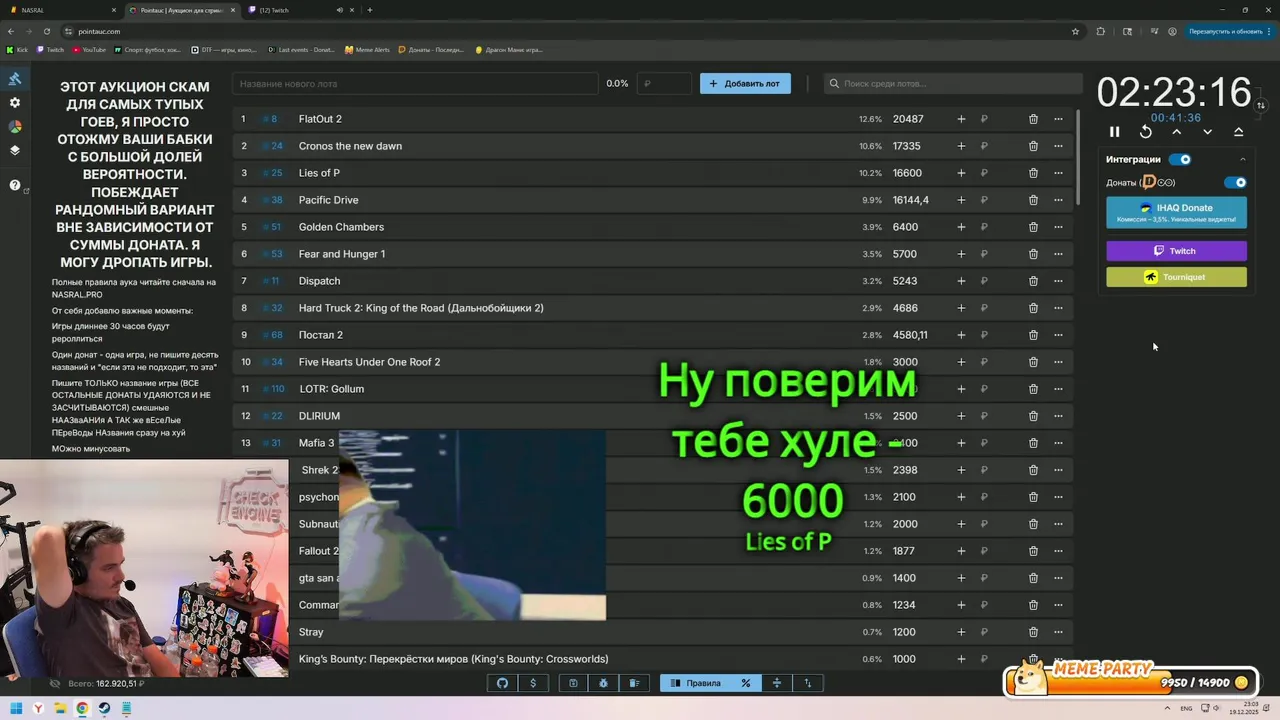
Task: Click the lot list vertical scrollbar
Action: [1078, 157]
